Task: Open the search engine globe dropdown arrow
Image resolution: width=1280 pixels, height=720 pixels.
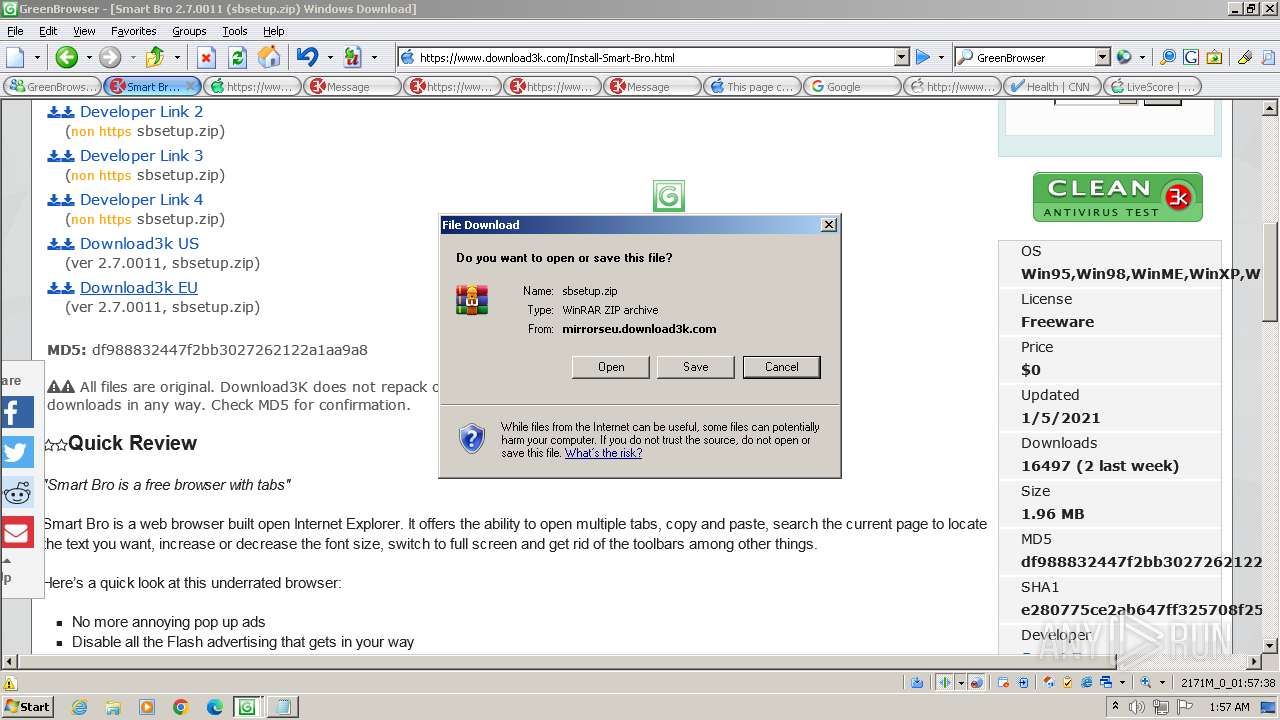Action: (x=1142, y=57)
